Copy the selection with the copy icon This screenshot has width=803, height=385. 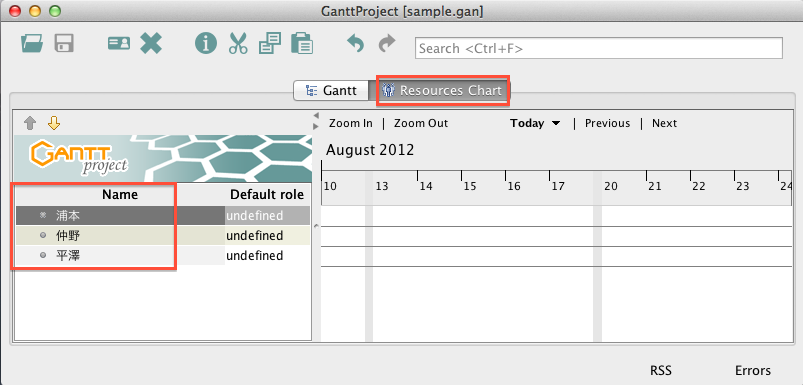[x=269, y=44]
